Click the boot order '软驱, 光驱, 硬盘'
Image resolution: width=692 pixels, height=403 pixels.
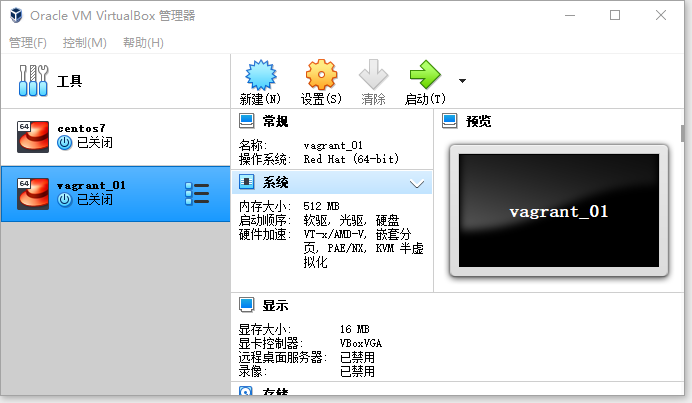351,220
